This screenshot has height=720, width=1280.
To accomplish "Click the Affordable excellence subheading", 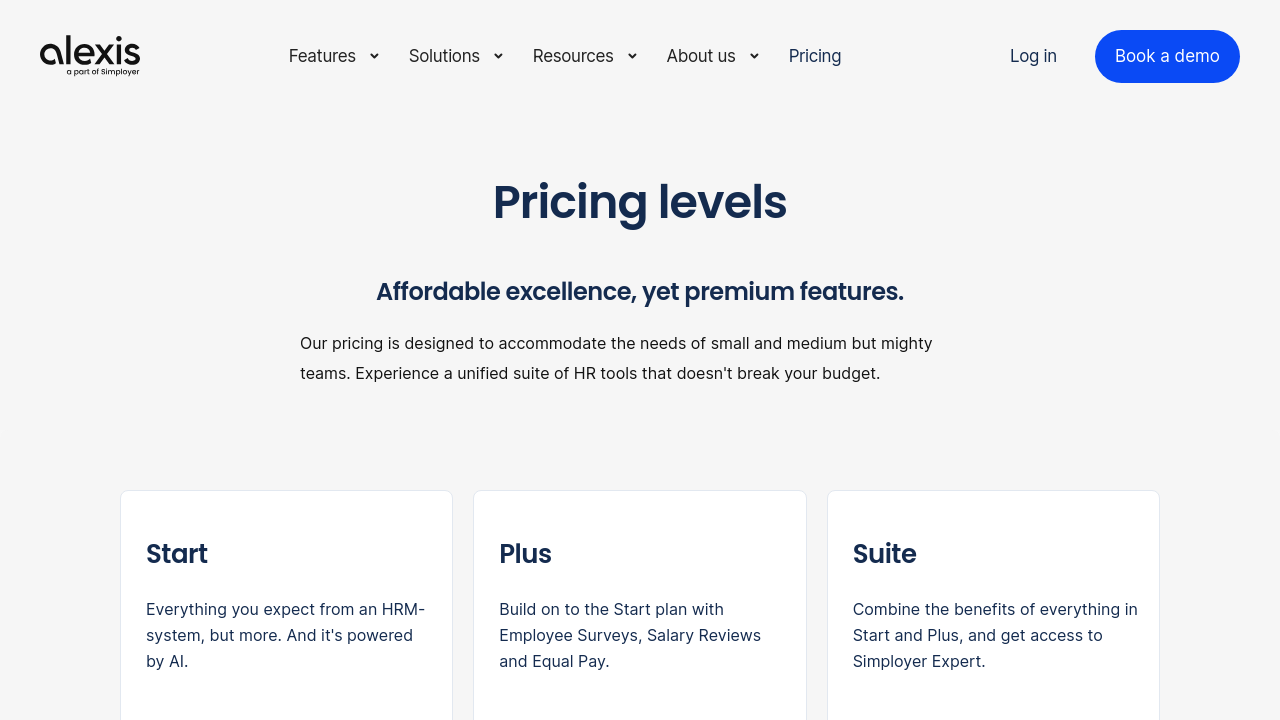I will coord(640,292).
